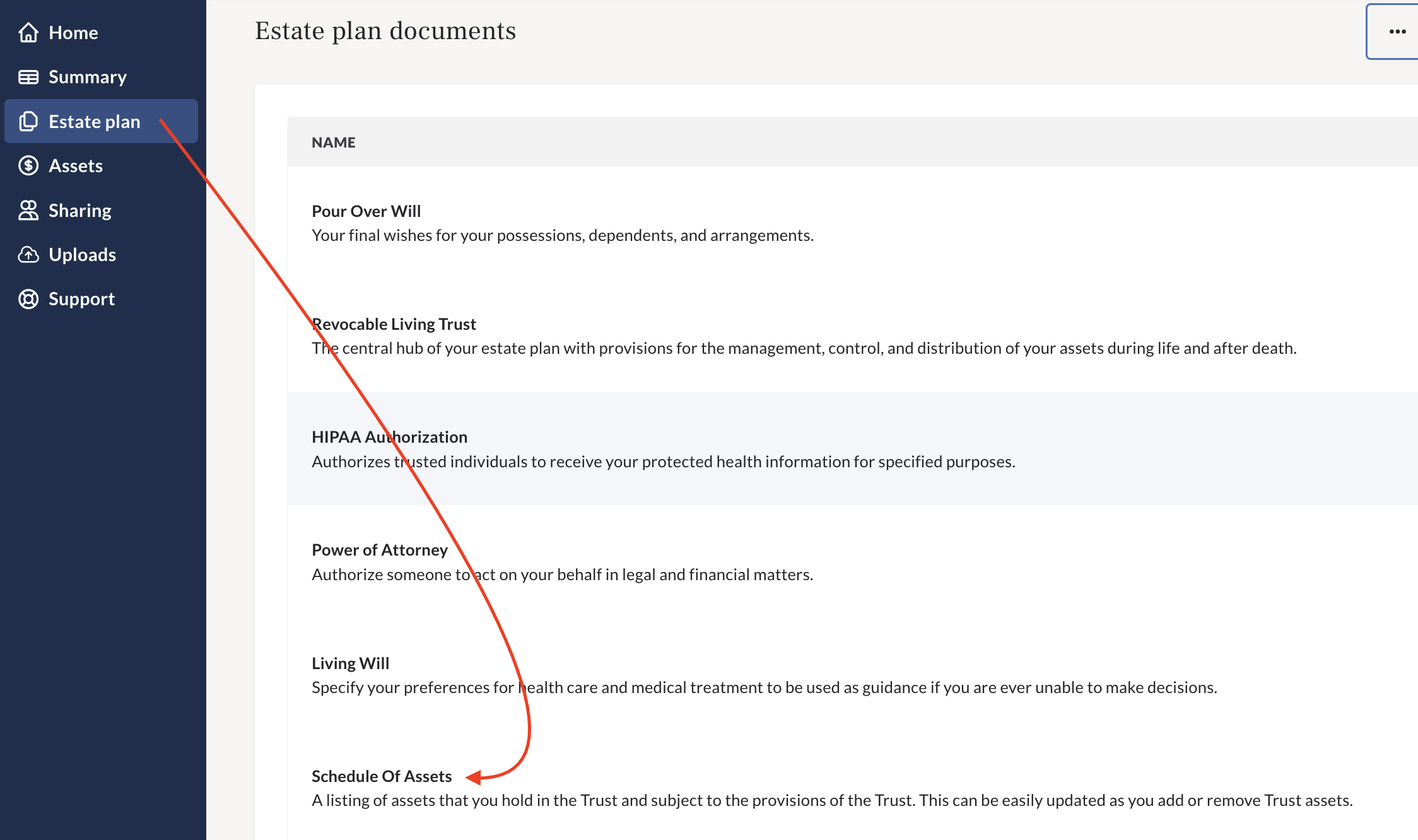Open the Pour Over Will document

pyautogui.click(x=366, y=211)
